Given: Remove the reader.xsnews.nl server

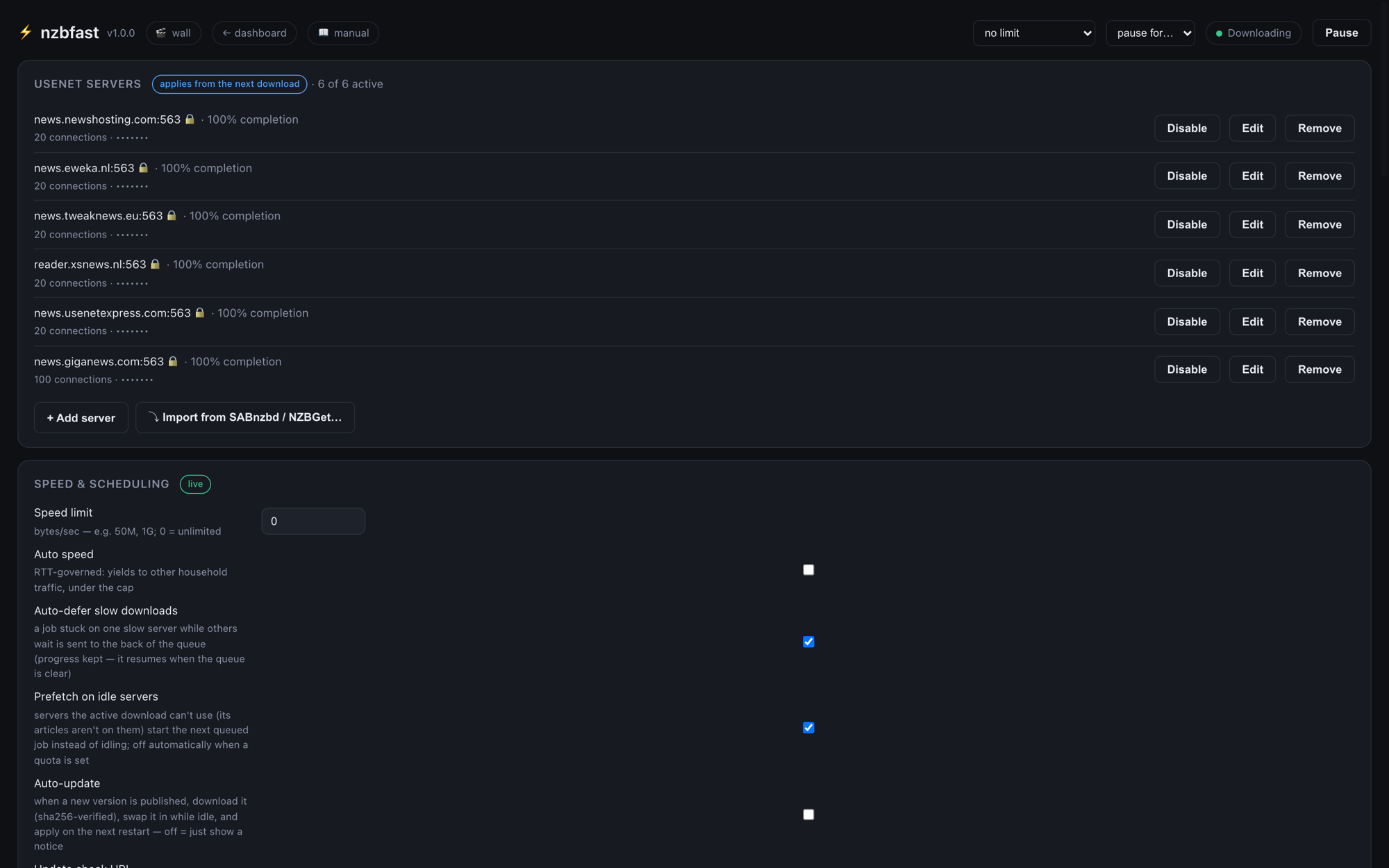Looking at the screenshot, I should (1320, 273).
